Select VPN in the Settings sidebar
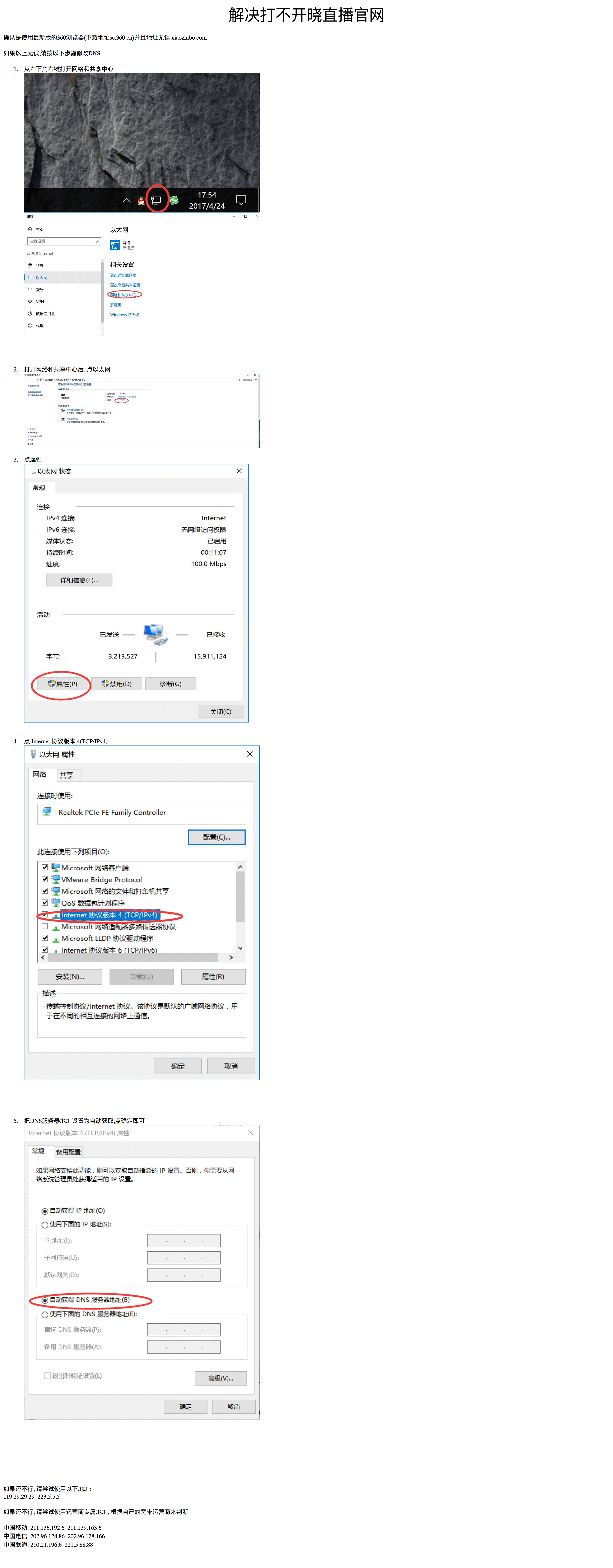Screen dimensions: 613x1568 pyautogui.click(x=40, y=302)
